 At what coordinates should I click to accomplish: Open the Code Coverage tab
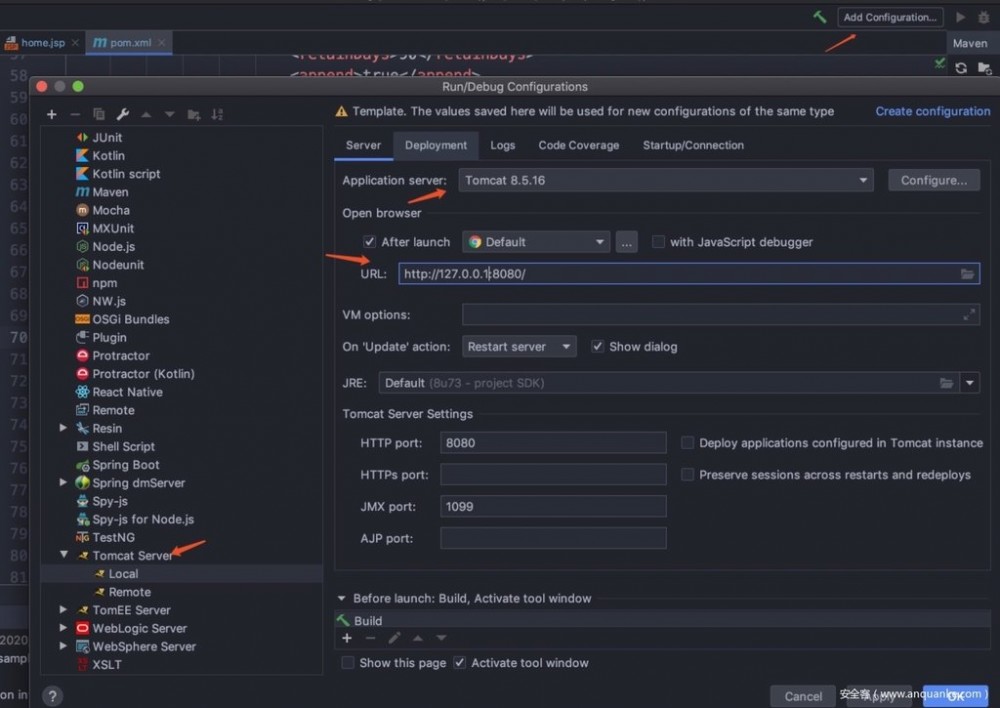coord(578,145)
